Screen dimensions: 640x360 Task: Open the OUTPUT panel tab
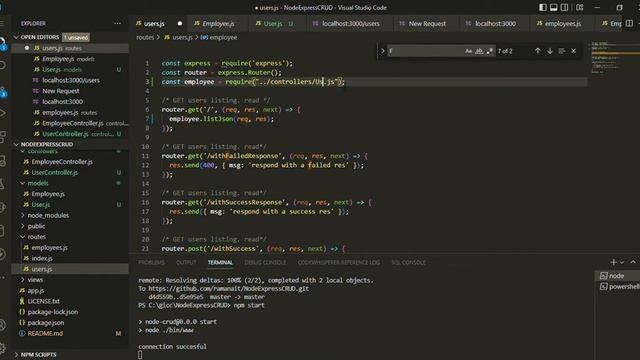[186, 262]
